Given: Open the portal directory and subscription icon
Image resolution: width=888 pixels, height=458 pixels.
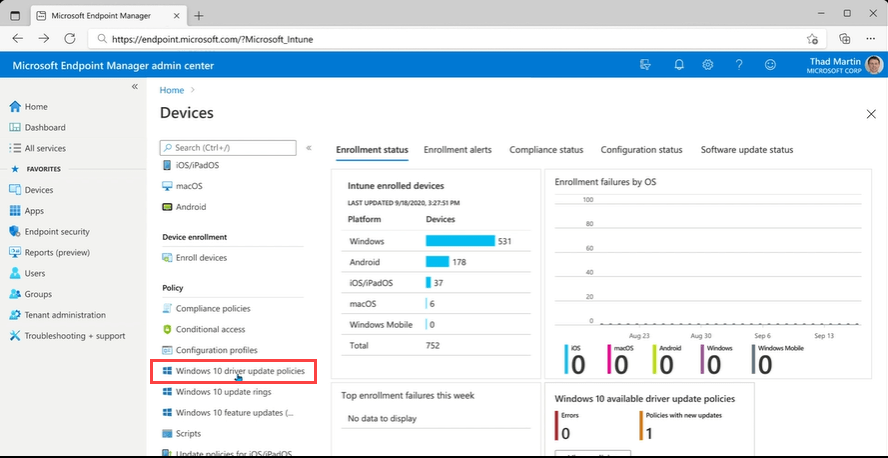Looking at the screenshot, I should coord(645,65).
